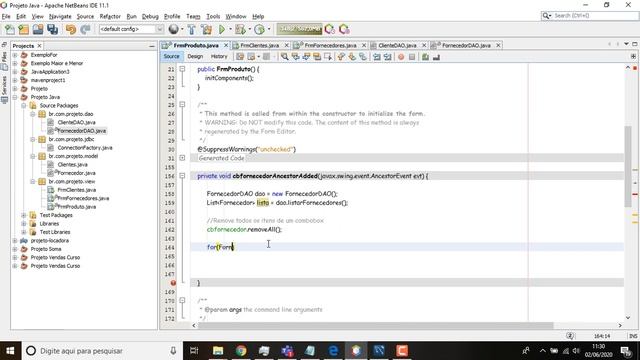Select FrmProduto.java in project tree
Screen dimensions: 640x360
76,207
